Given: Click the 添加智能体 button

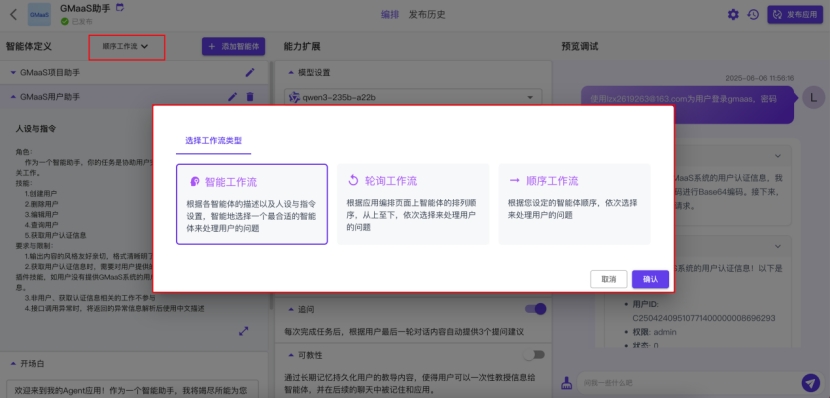Looking at the screenshot, I should [x=233, y=47].
